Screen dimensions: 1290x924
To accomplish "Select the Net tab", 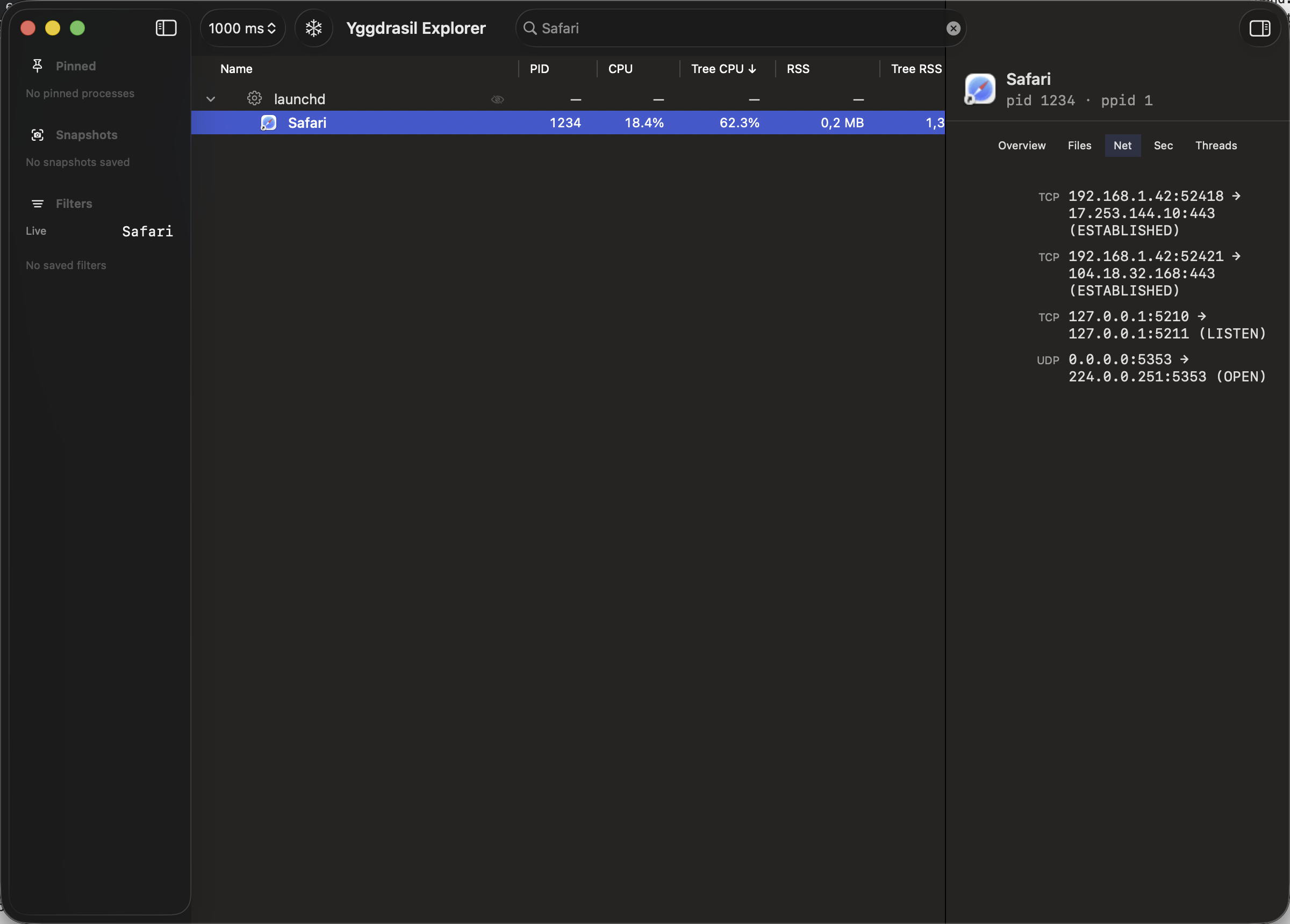I will (x=1122, y=146).
